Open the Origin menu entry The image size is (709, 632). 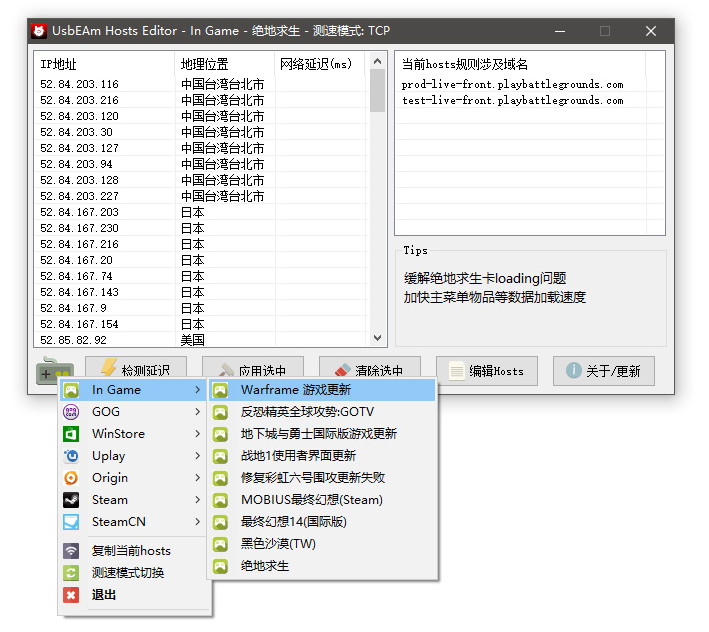coord(133,478)
